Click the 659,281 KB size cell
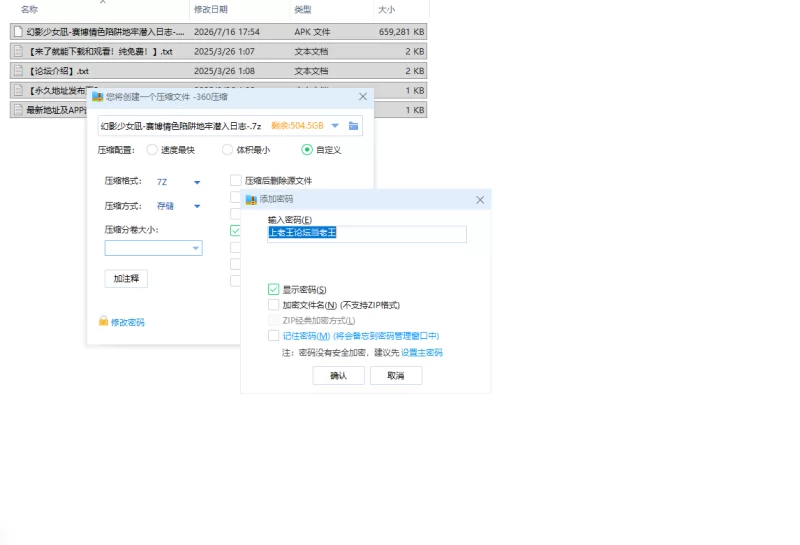This screenshot has width=800, height=545. coord(402,32)
